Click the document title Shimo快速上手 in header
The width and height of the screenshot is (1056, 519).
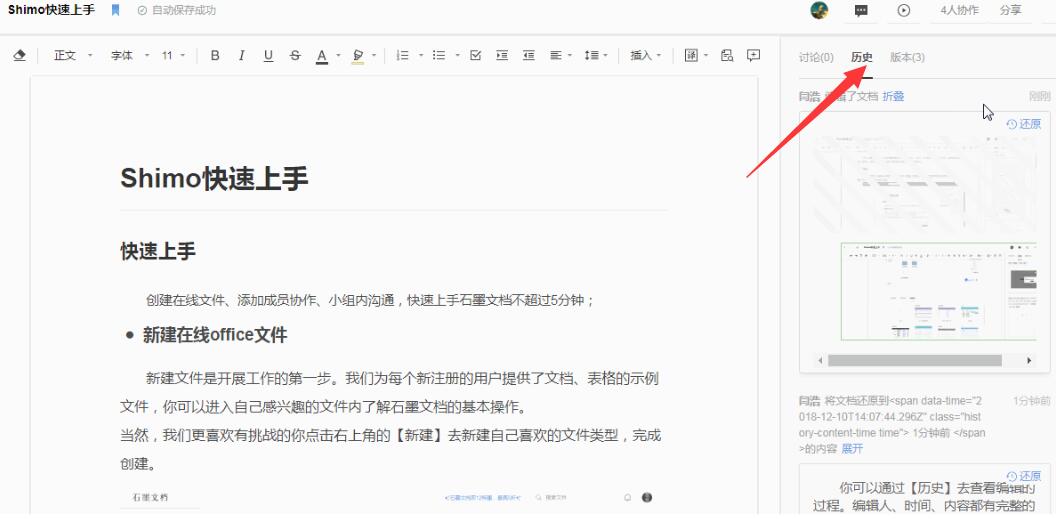pos(51,10)
